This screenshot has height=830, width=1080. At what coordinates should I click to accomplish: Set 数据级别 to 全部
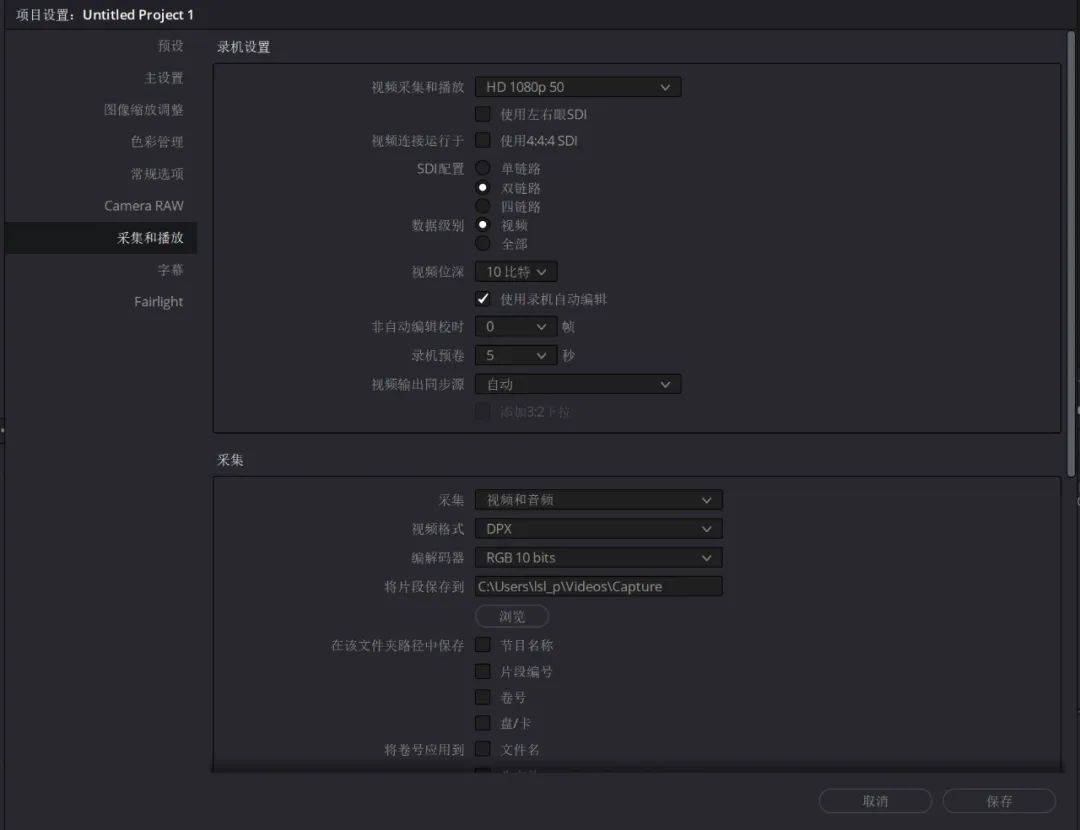pyautogui.click(x=484, y=243)
